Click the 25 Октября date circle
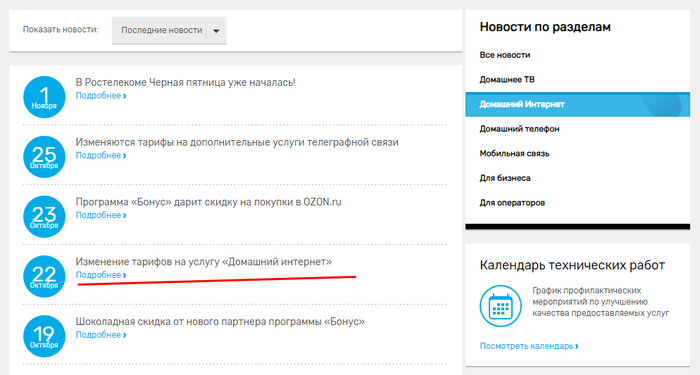The image size is (700, 375). 44,157
